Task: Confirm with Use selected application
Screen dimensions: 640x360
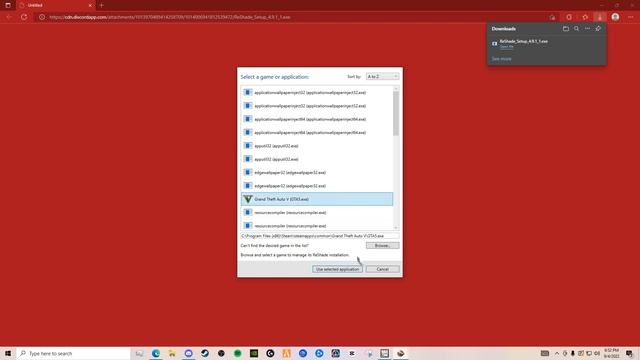Action: (337, 269)
